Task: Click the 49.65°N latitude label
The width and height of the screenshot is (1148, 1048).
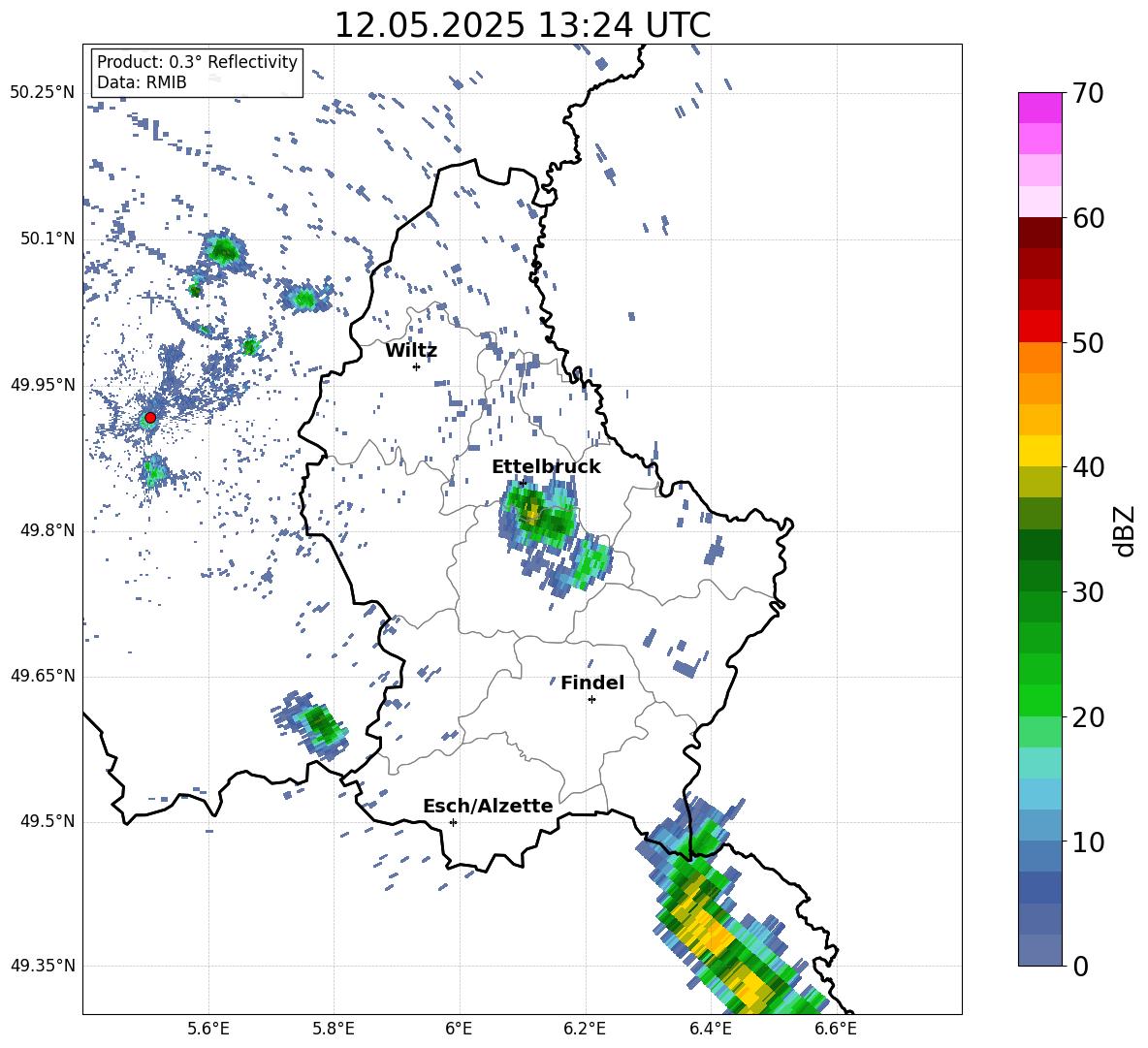Action: click(43, 675)
